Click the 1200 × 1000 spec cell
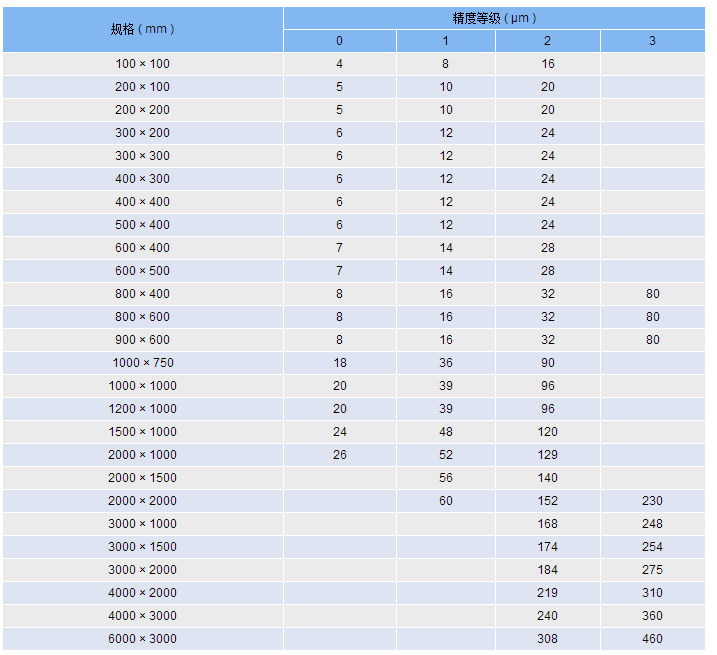This screenshot has height=655, width=717. point(143,409)
